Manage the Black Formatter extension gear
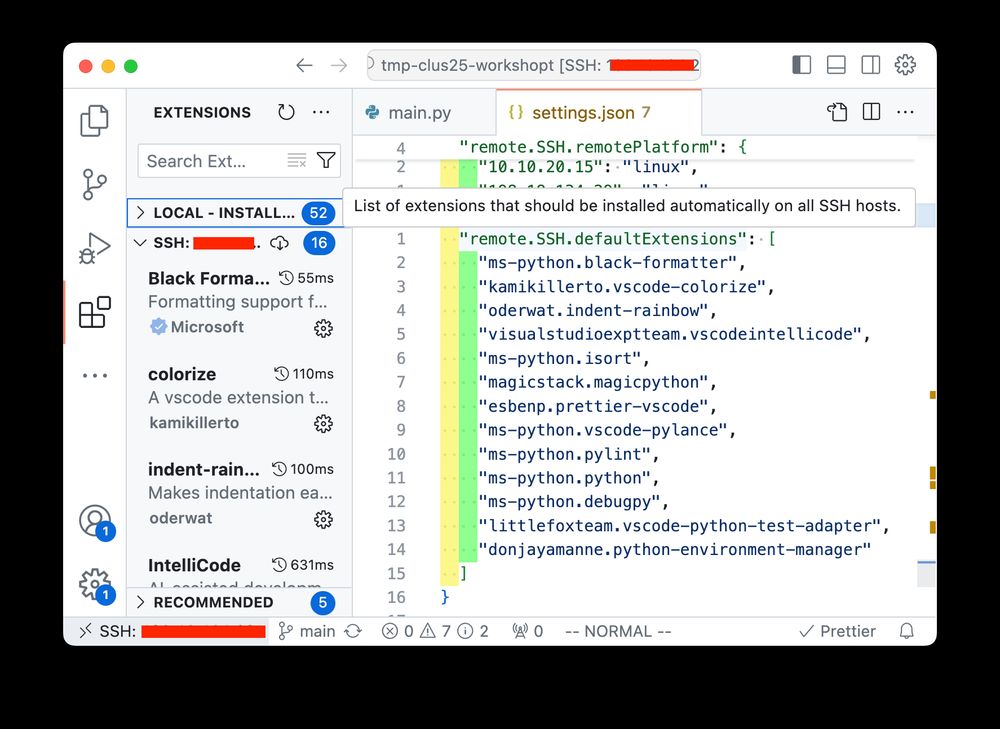This screenshot has width=1000, height=729. 323,328
